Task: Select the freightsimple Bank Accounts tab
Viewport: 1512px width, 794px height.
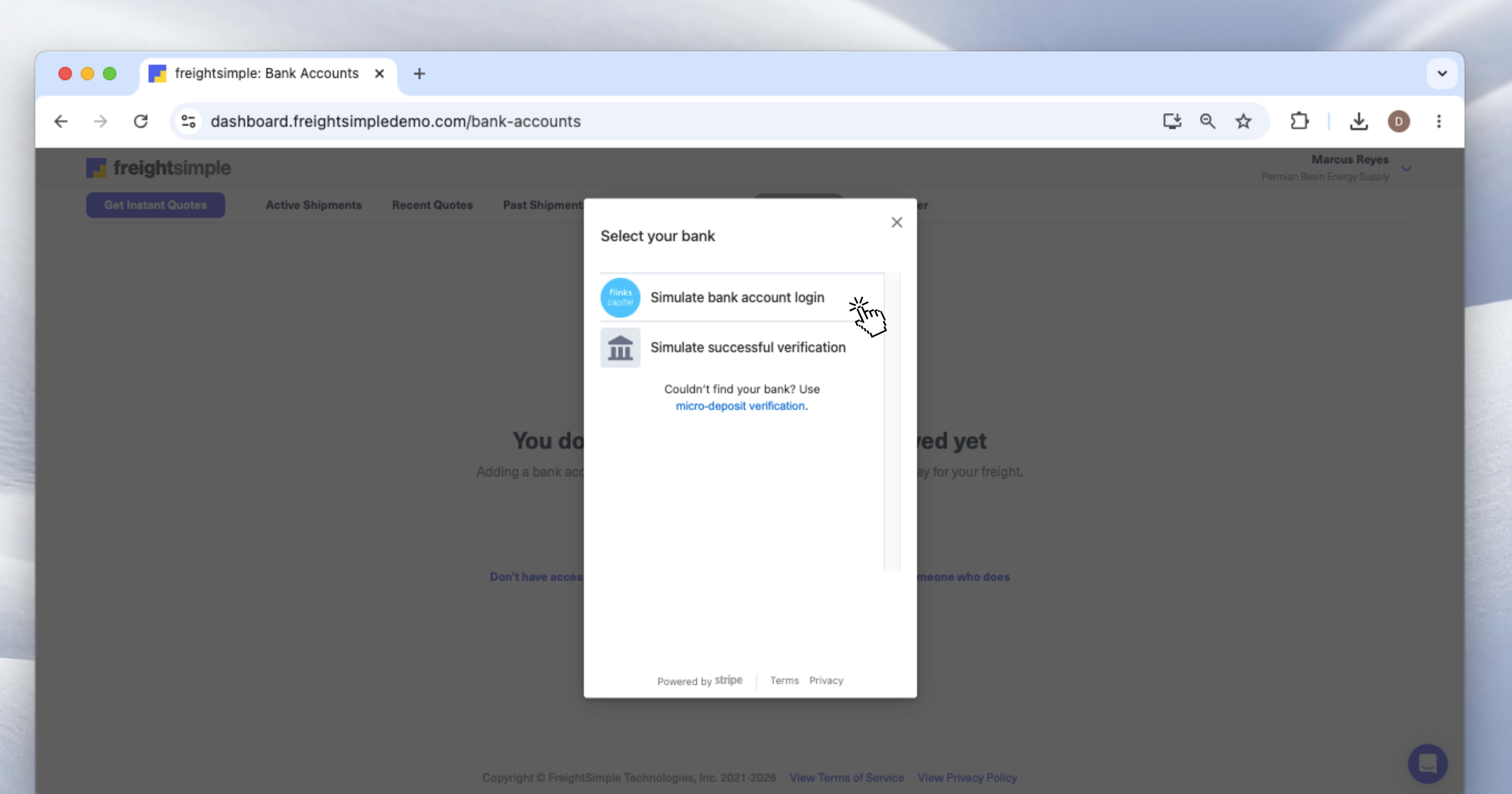Action: 267,74
